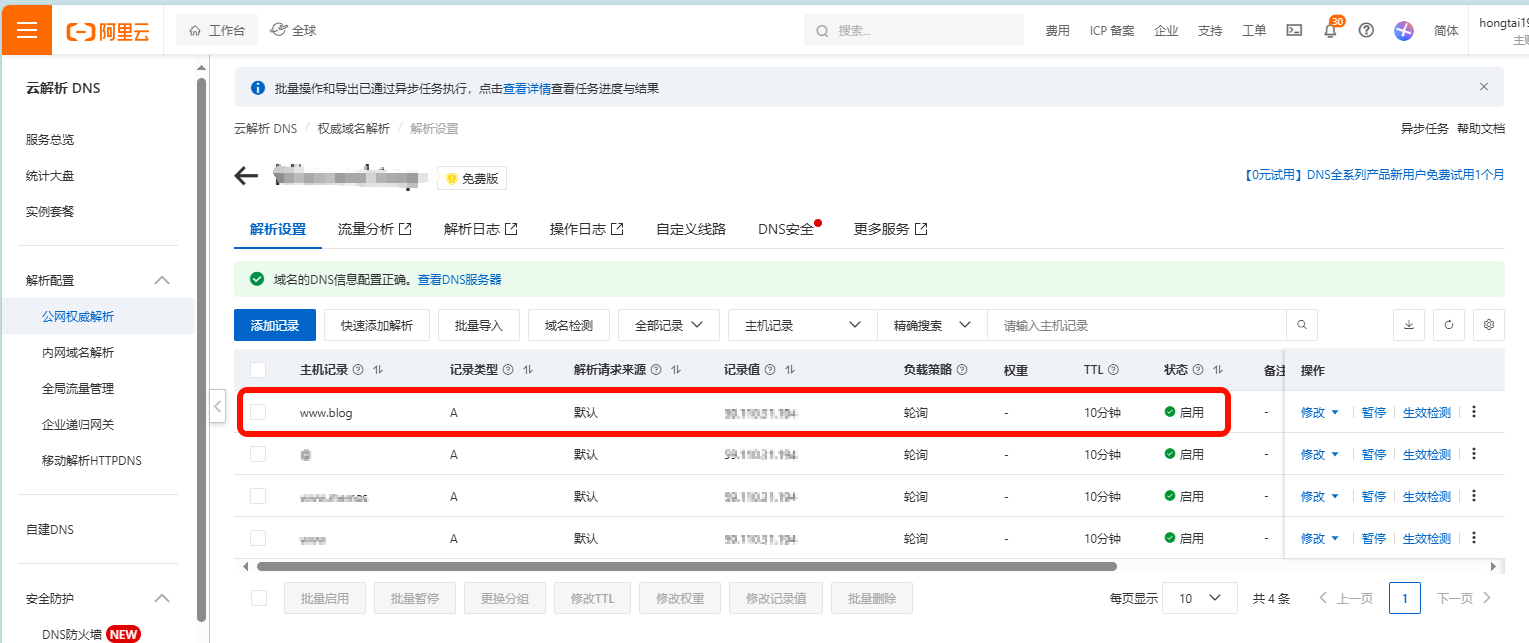Open the page size dropdown showing 10
Screen dimensions: 1529x643
1201,598
